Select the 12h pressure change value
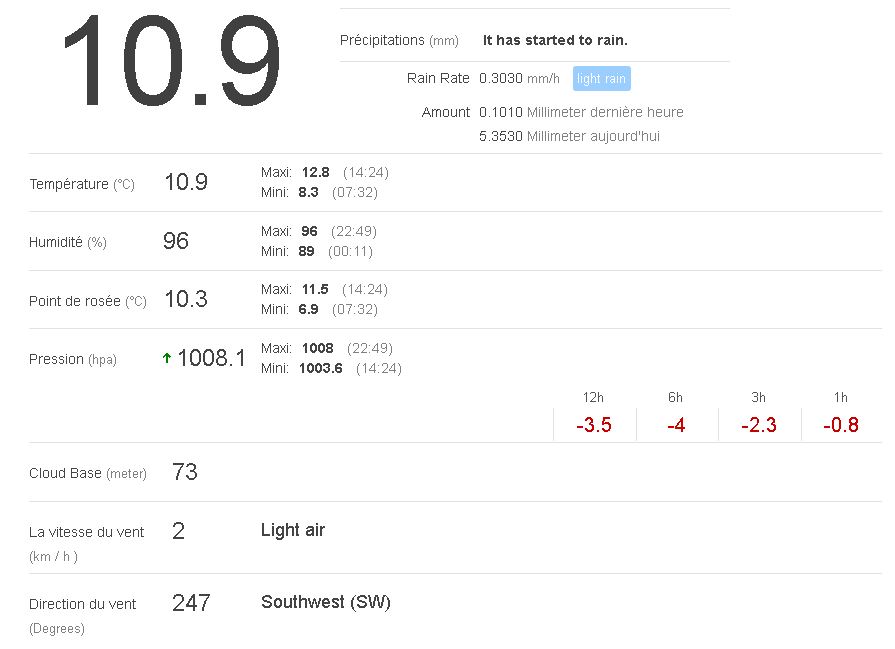Image resolution: width=895 pixels, height=649 pixels. tap(594, 425)
